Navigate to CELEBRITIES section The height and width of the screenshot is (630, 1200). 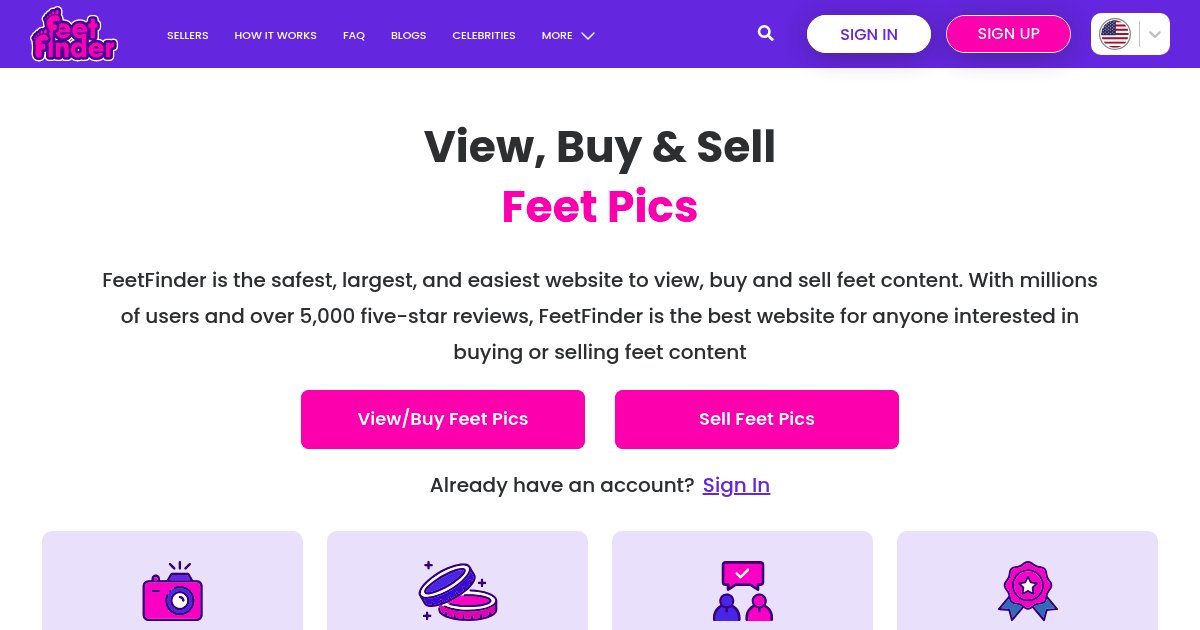[x=484, y=35]
